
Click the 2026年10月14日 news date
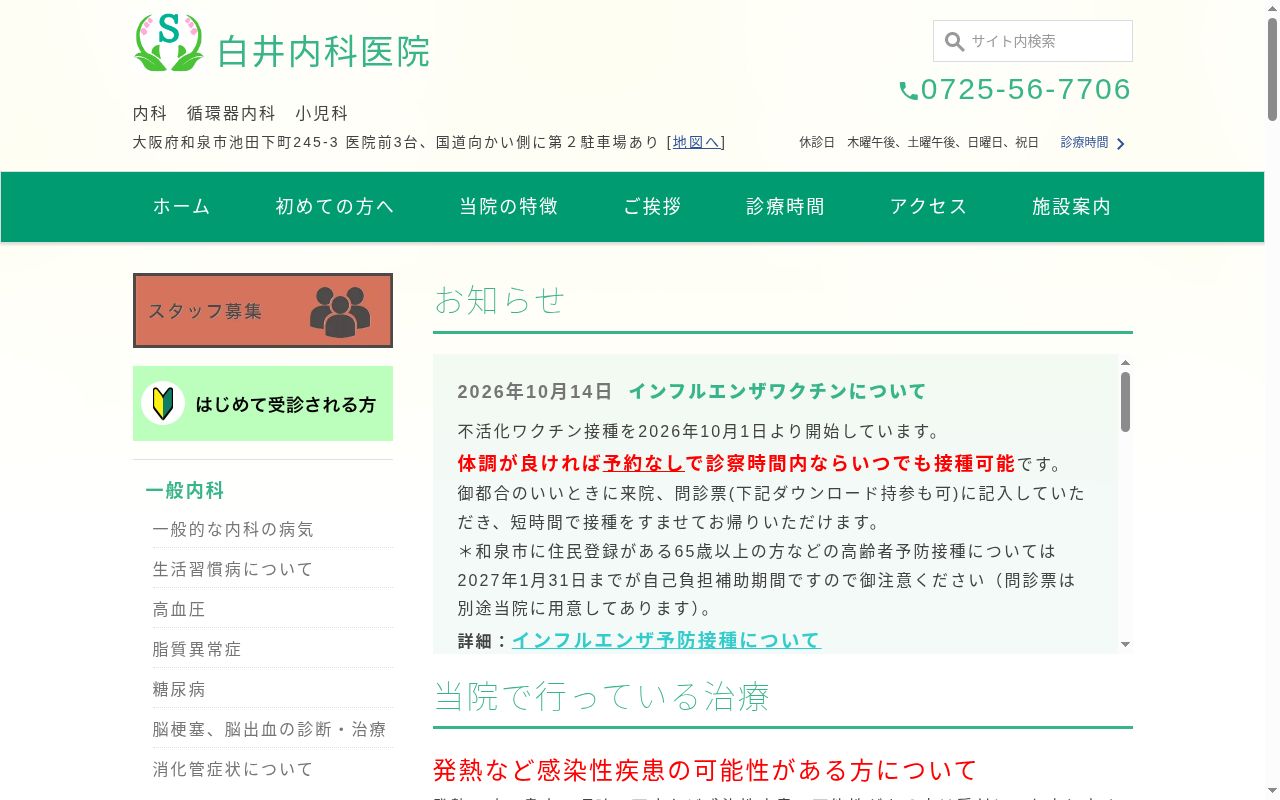[x=535, y=391]
